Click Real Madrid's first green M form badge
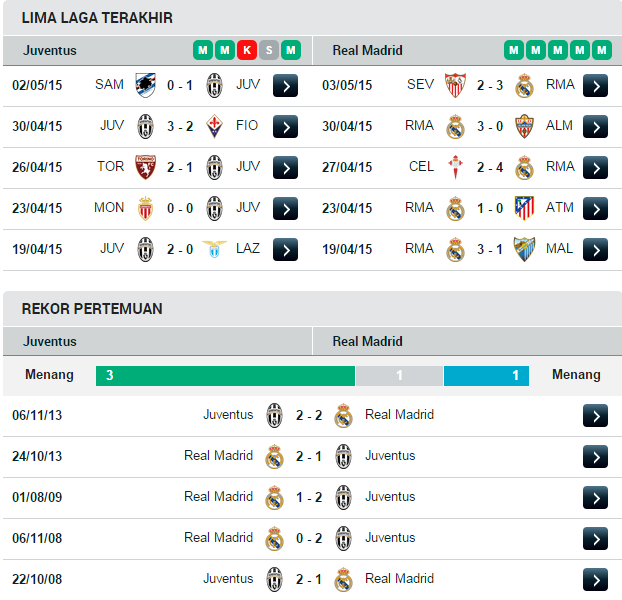 pyautogui.click(x=514, y=50)
